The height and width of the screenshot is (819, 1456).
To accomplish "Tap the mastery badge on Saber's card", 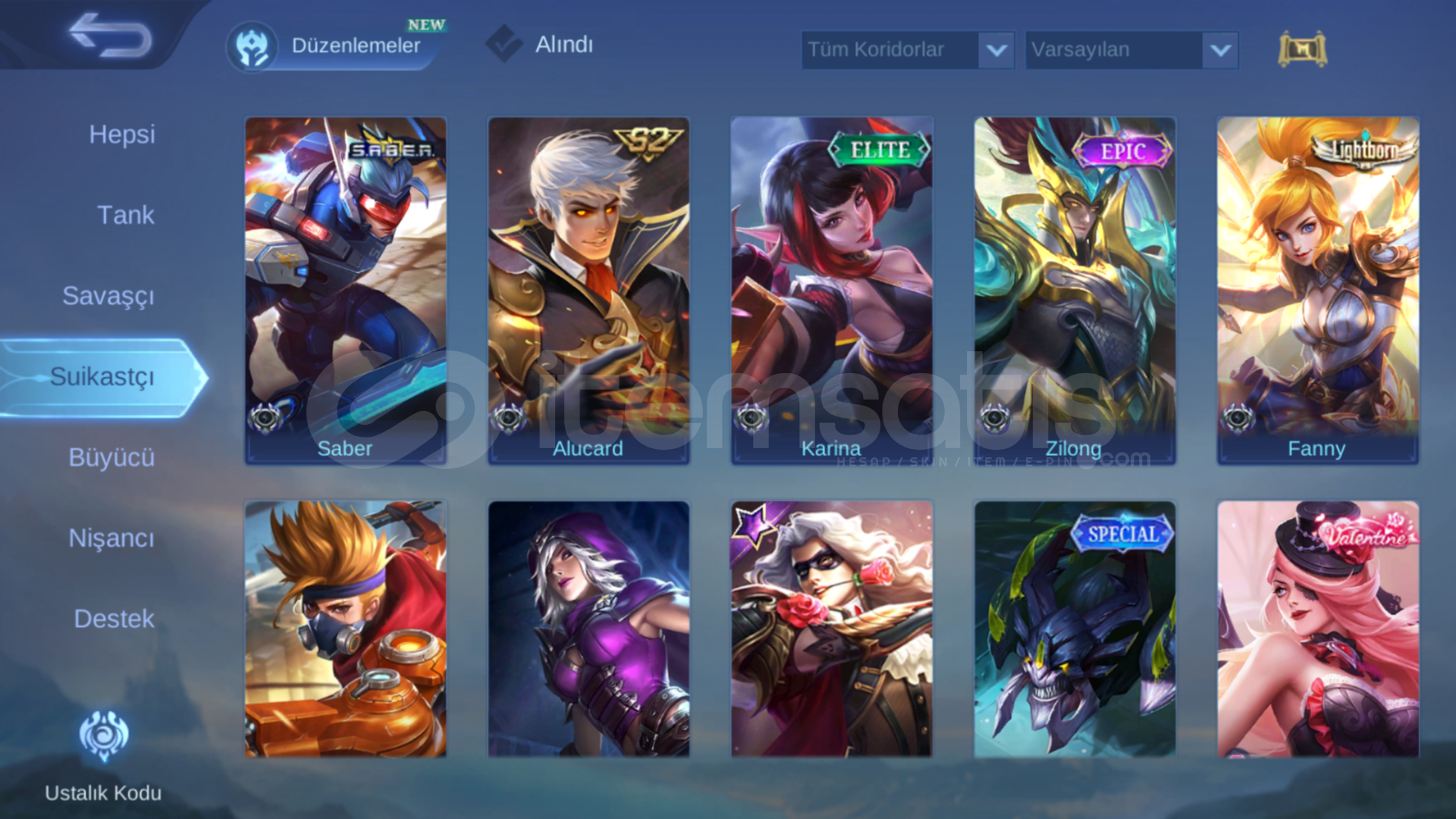I will pos(265,418).
